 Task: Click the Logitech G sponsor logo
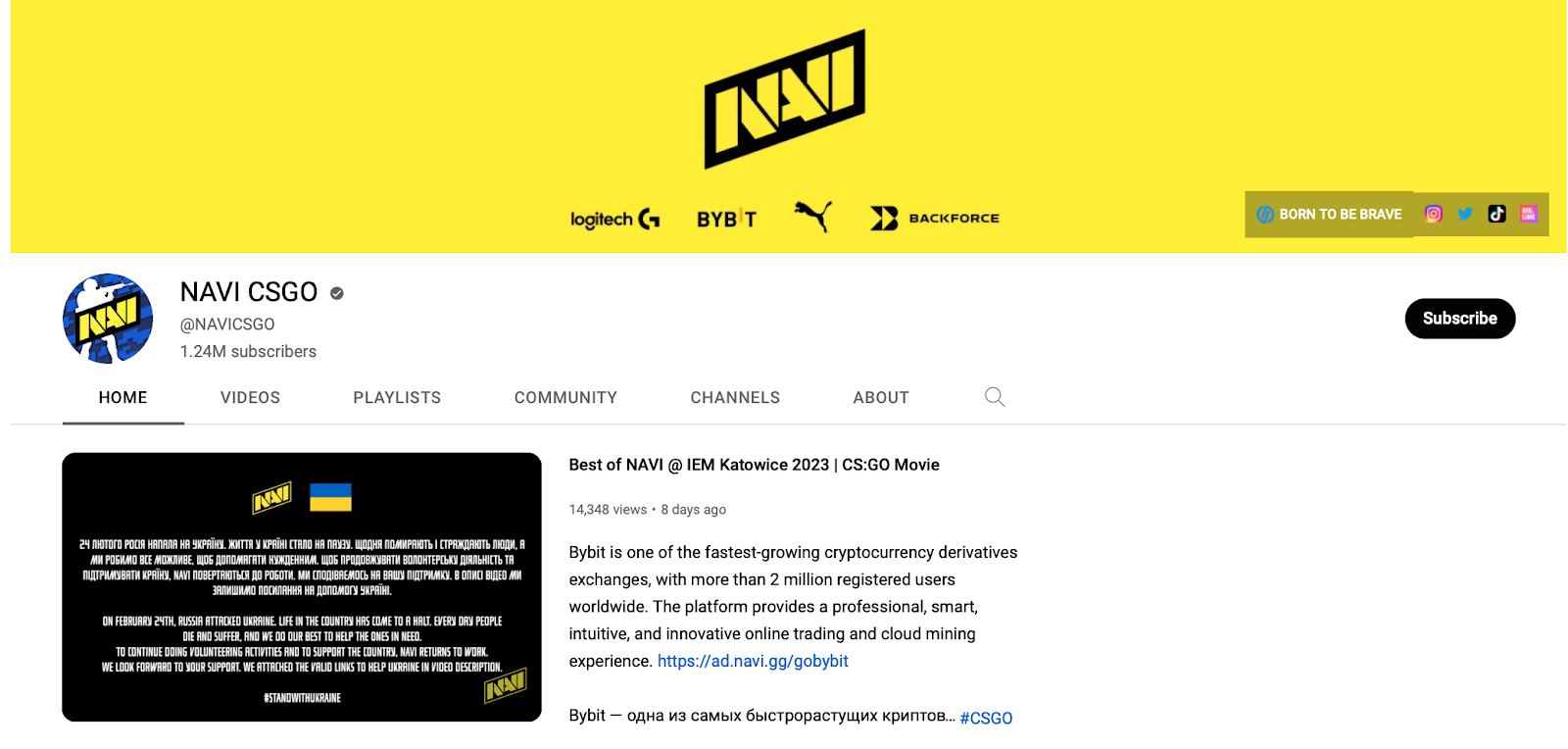click(x=614, y=219)
